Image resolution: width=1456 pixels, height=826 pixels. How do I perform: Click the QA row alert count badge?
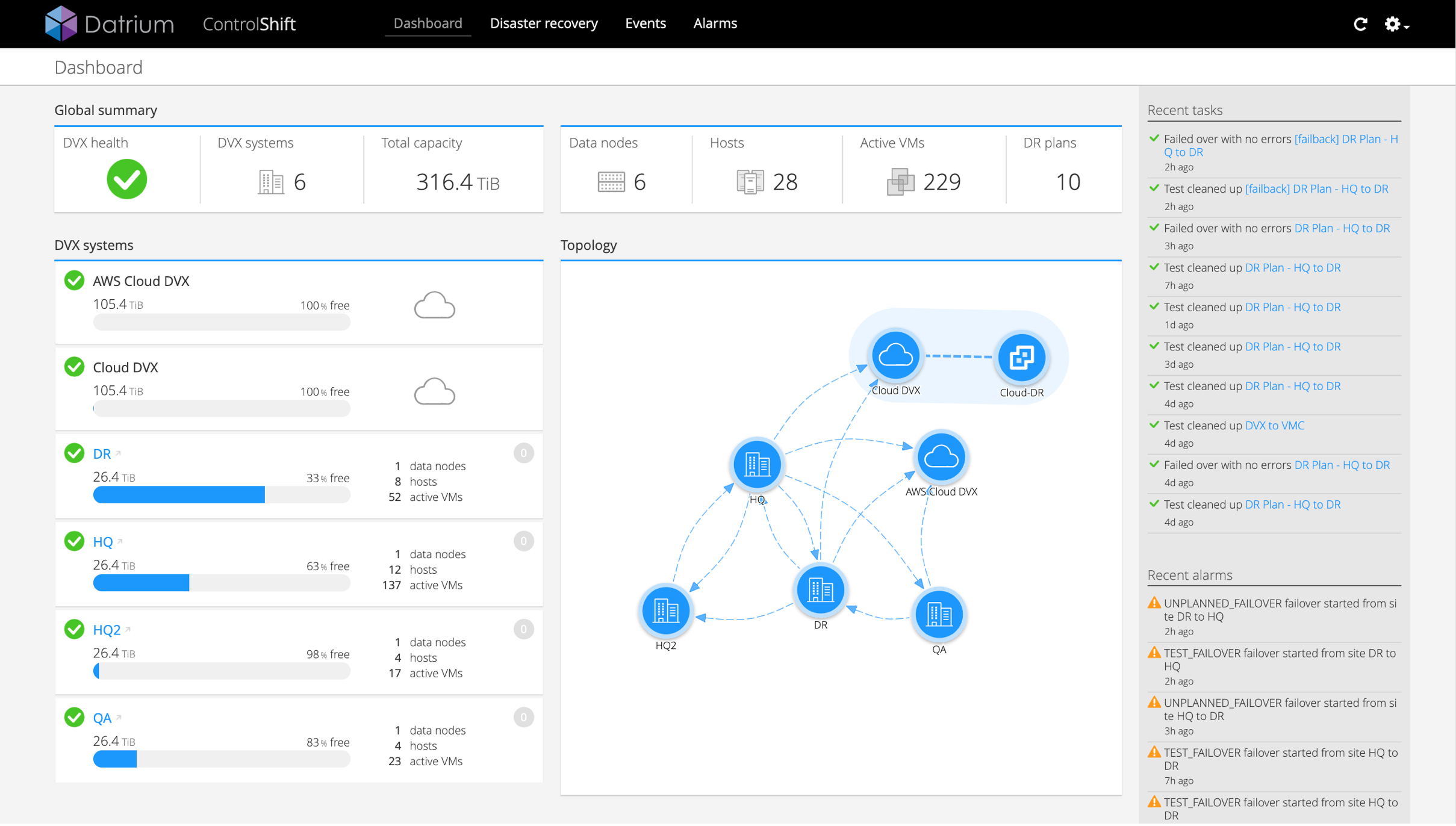click(x=523, y=716)
